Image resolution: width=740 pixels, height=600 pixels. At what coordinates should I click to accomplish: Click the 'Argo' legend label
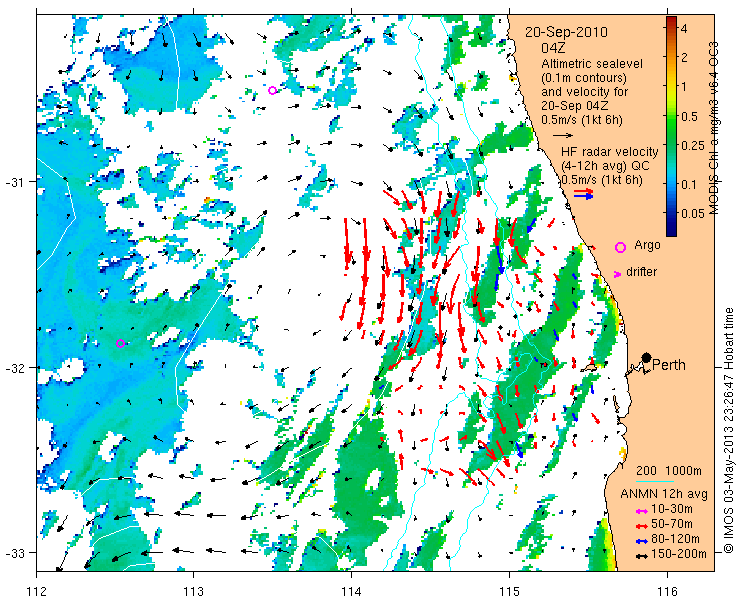point(647,245)
